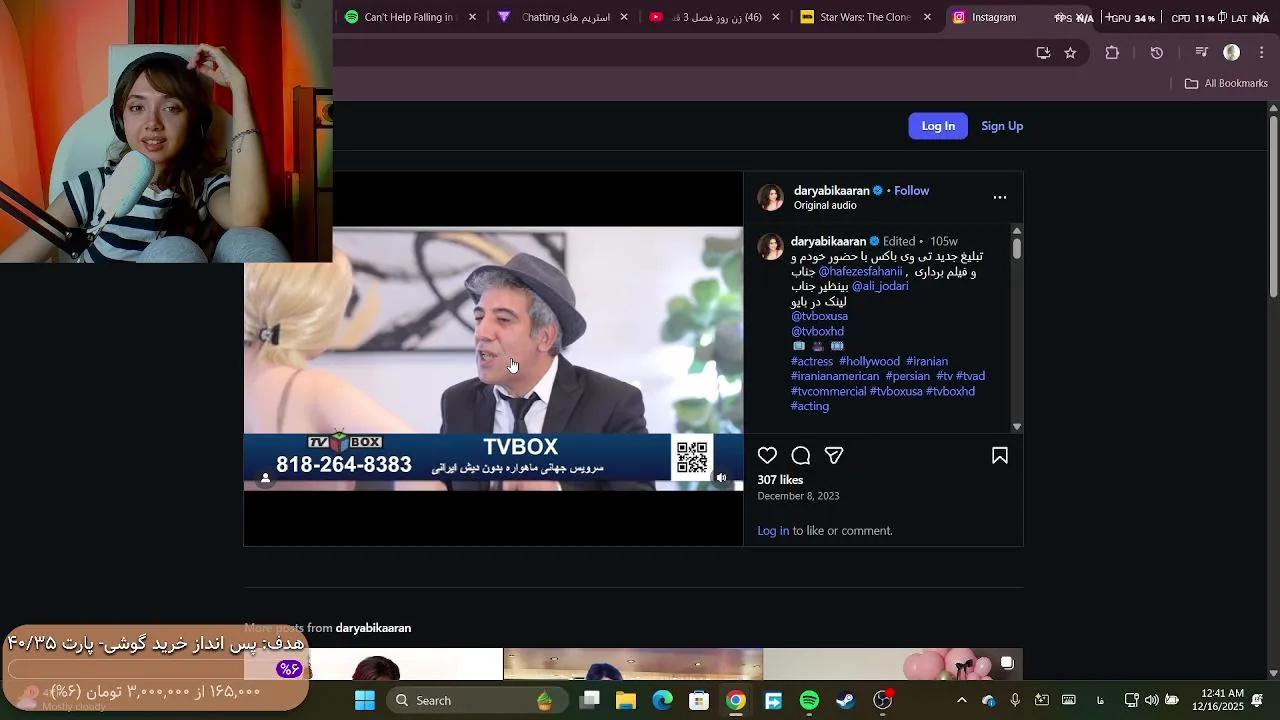Viewport: 1280px width, 720px height.
Task: Close the Star Wars tab
Action: 927,17
